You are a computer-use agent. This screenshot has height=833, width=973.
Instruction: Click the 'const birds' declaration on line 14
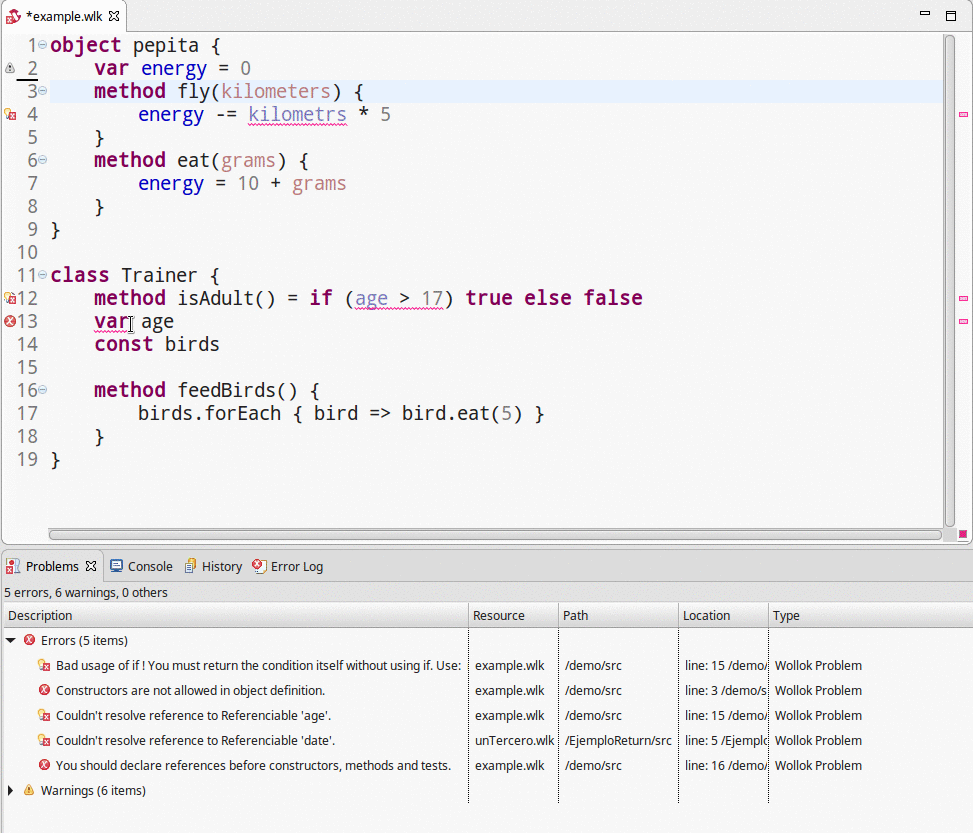[x=157, y=344]
